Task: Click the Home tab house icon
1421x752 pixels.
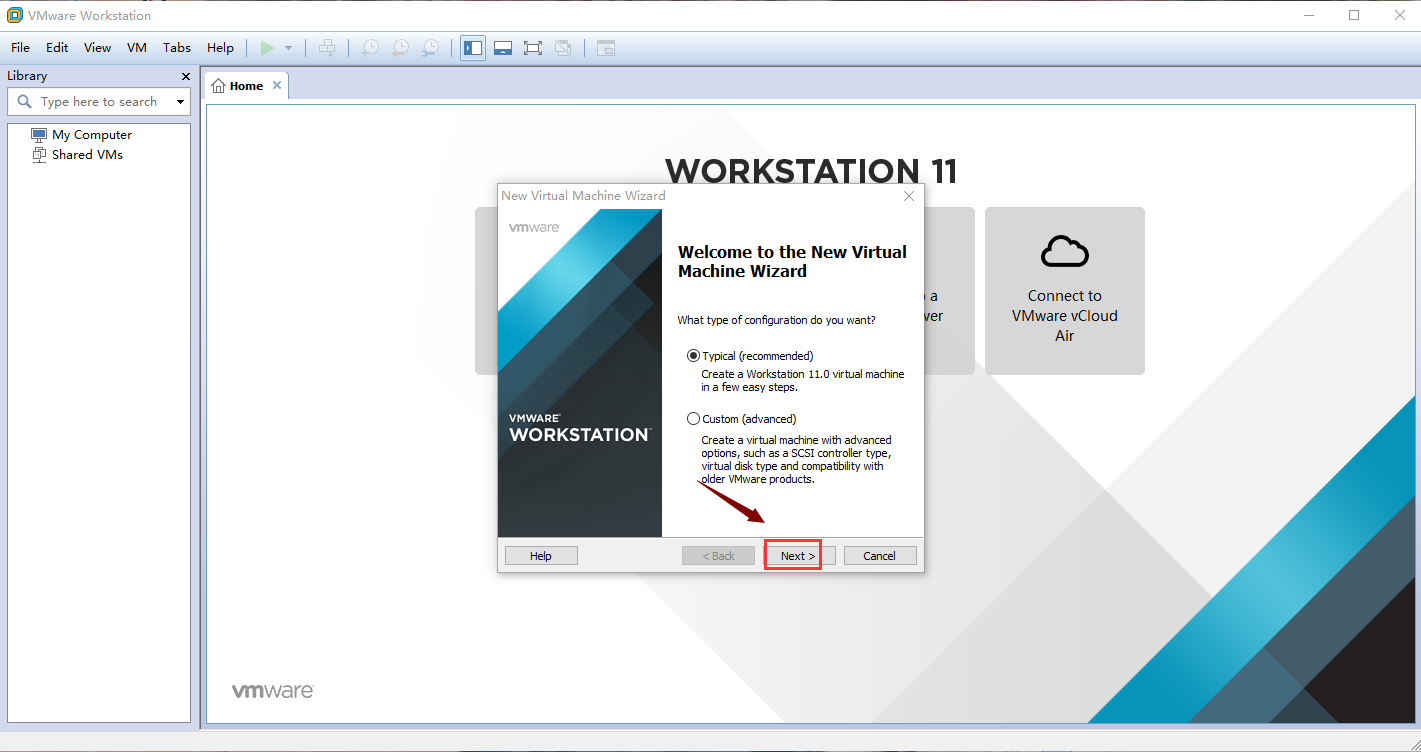Action: click(x=219, y=86)
